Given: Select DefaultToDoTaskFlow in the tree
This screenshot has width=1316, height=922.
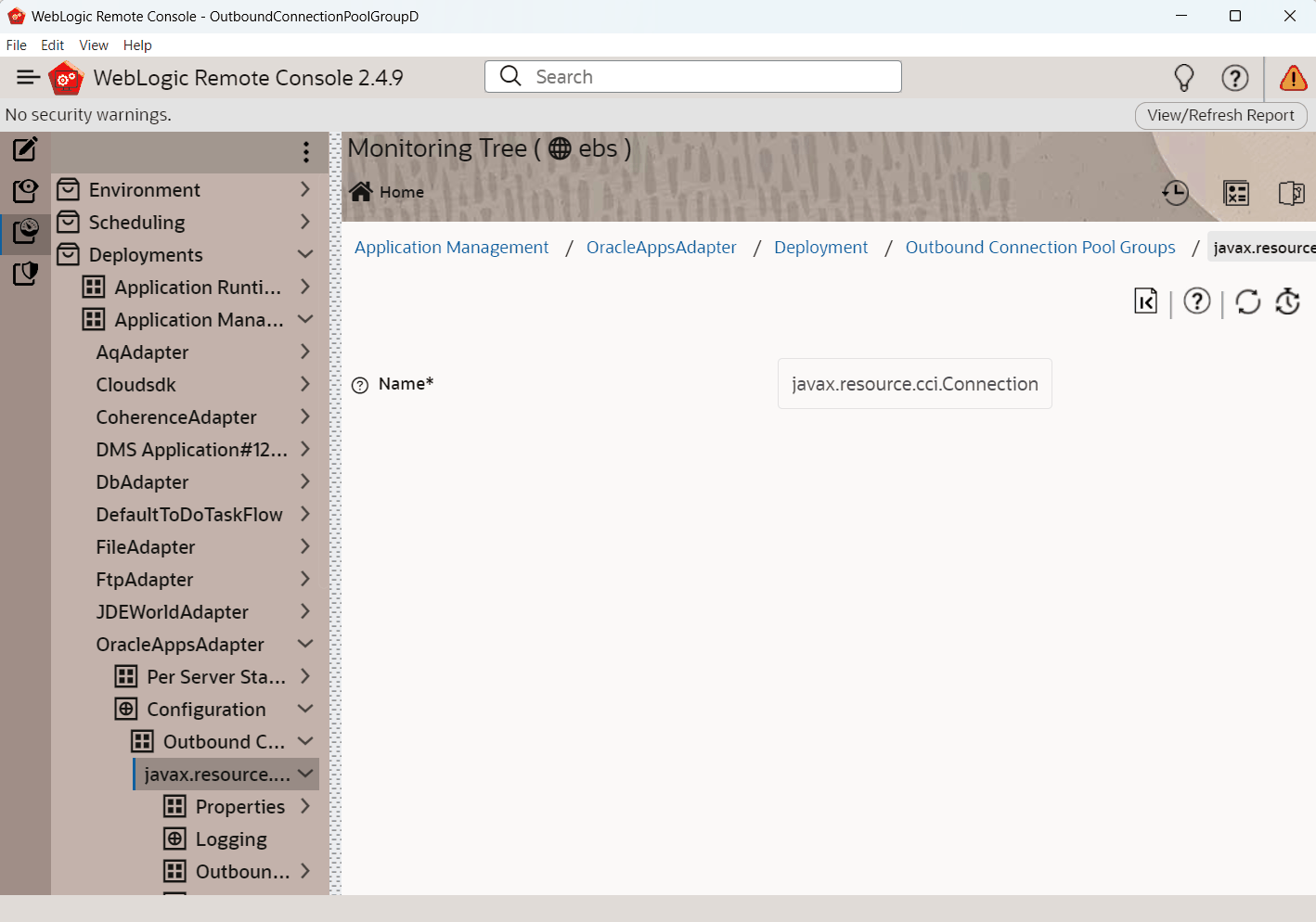Looking at the screenshot, I should pos(189,515).
